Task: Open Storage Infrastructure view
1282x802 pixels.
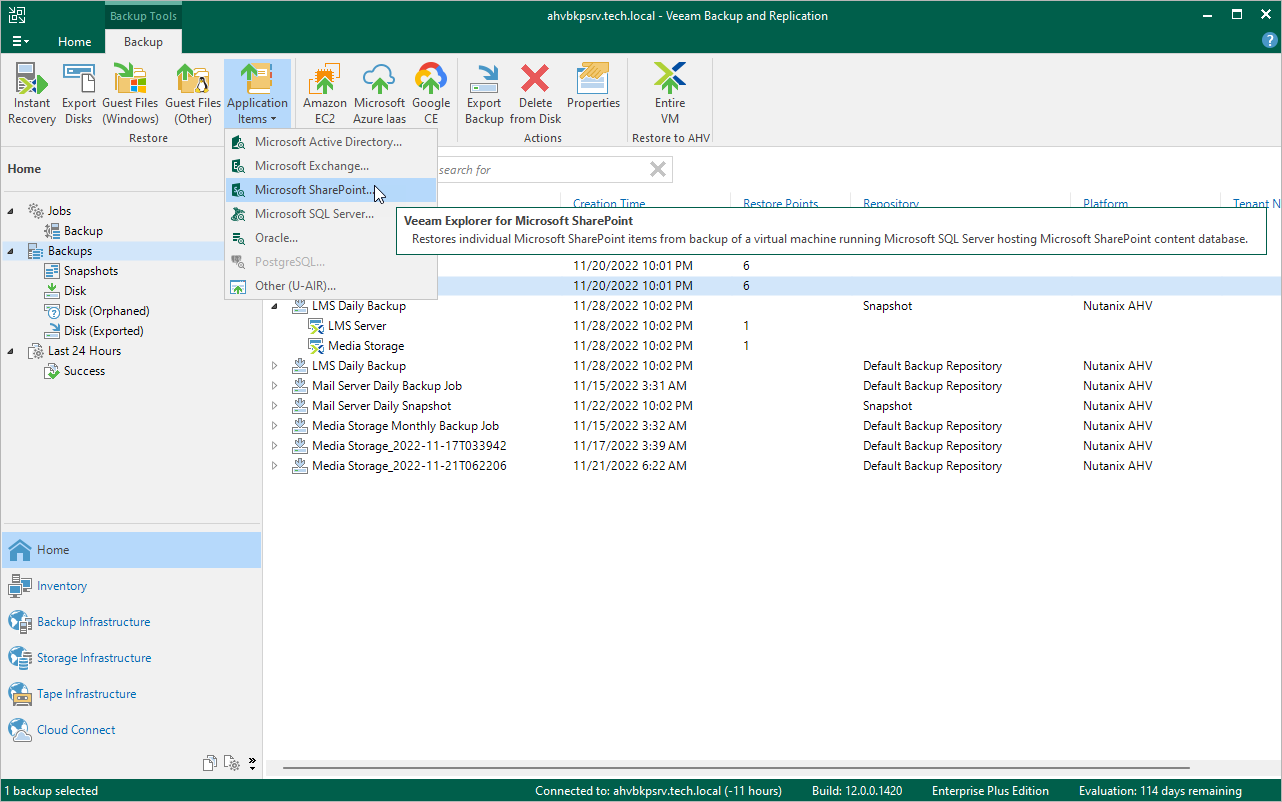Action: click(131, 658)
